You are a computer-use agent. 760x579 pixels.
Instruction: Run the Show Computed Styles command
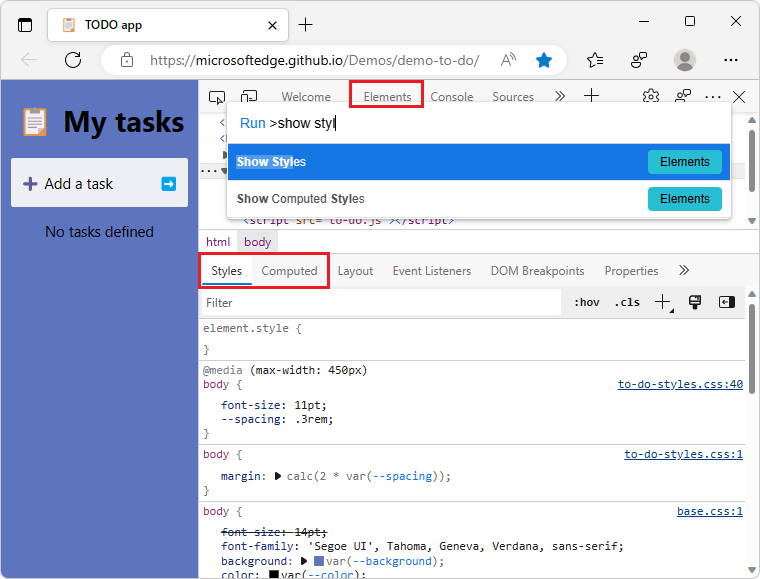point(479,199)
